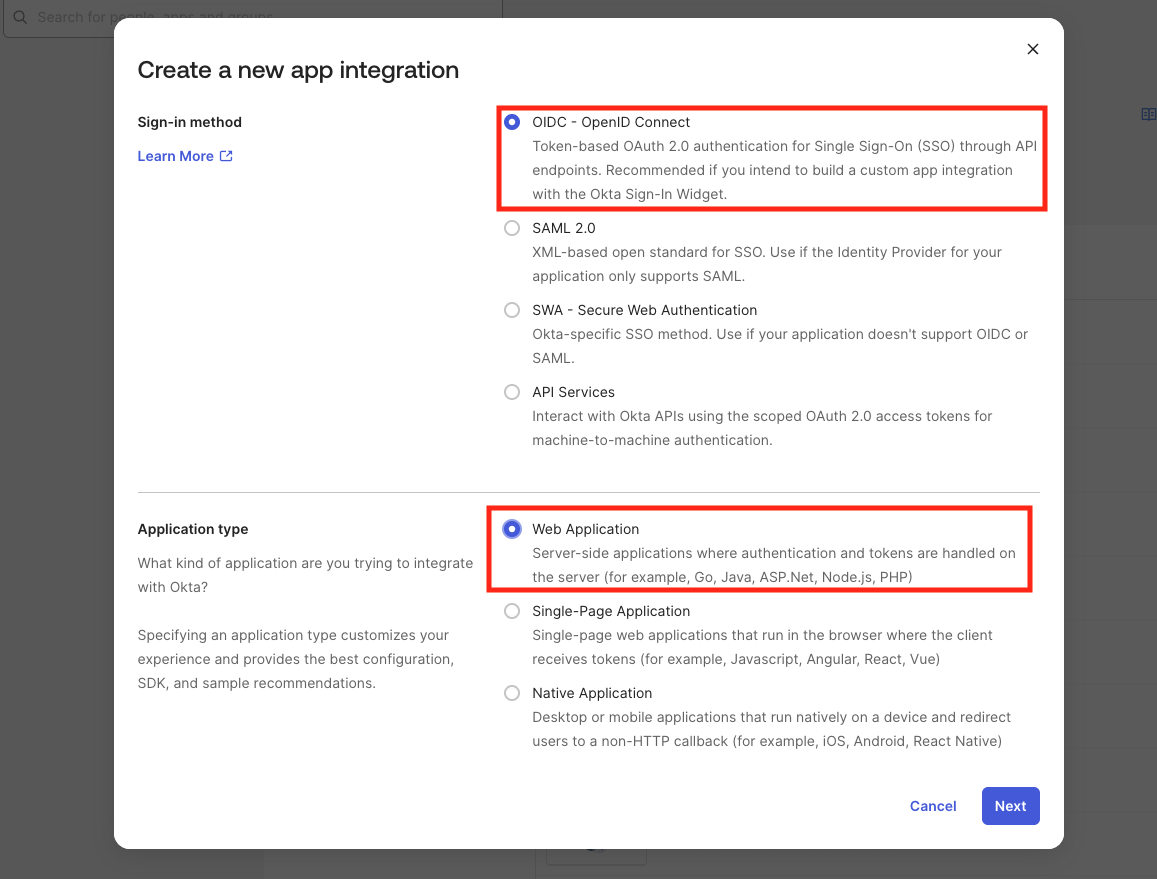Select the OIDC - OpenID Connect radio button
The width and height of the screenshot is (1157, 879).
pyautogui.click(x=512, y=122)
